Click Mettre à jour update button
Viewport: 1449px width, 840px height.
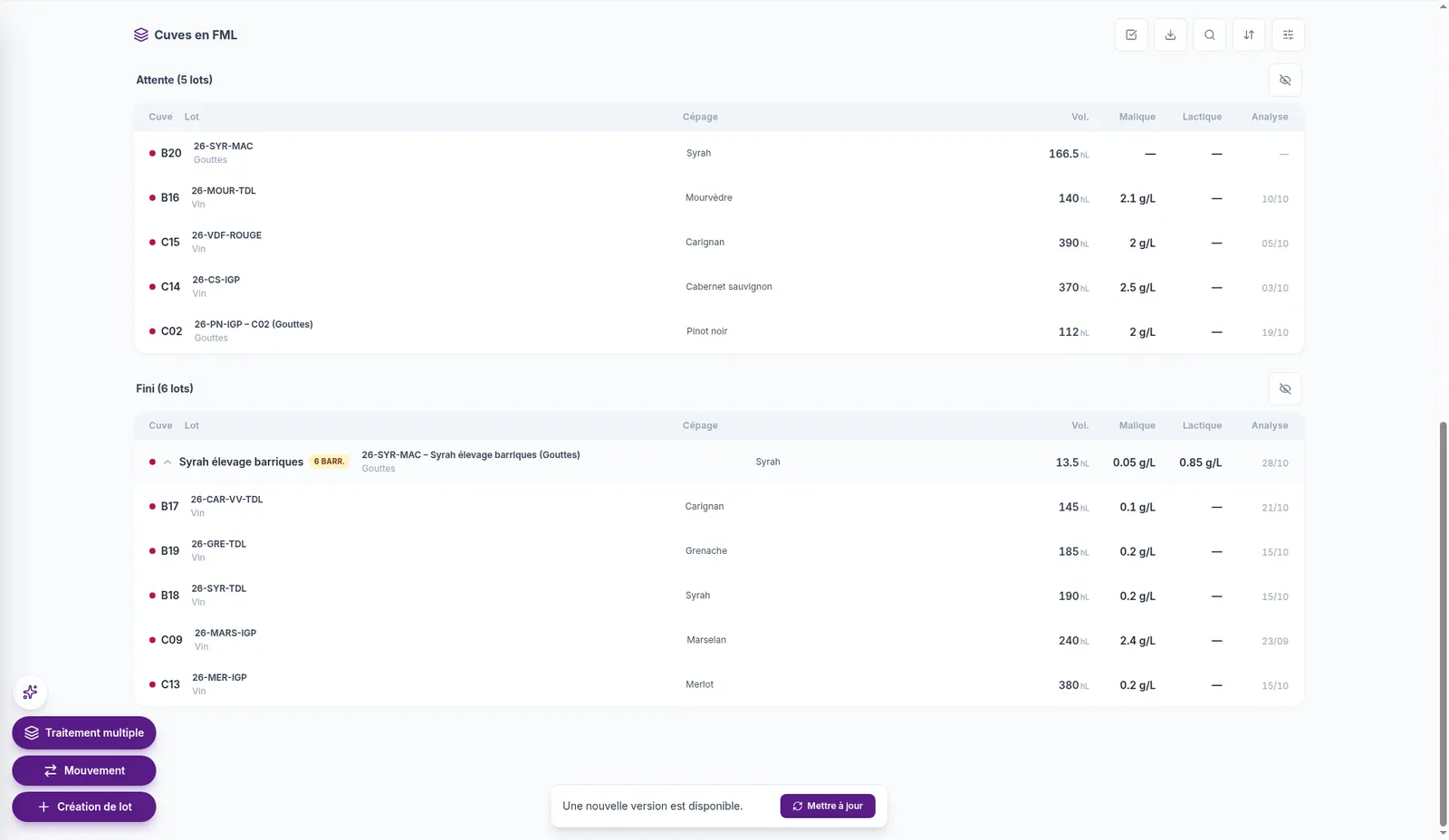pyautogui.click(x=828, y=806)
